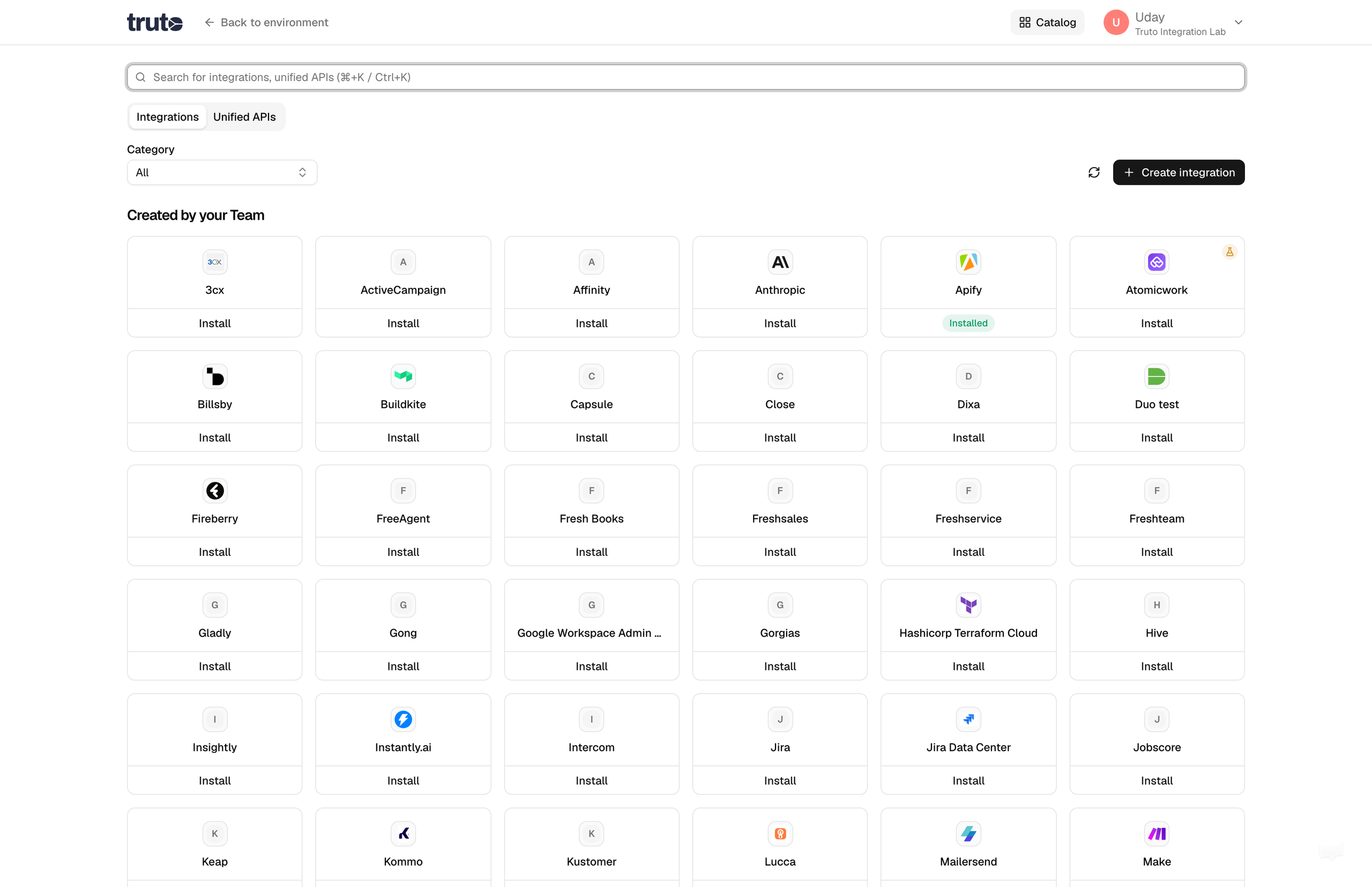This screenshot has height=887, width=1372.
Task: Go back to environment
Action: point(267,23)
